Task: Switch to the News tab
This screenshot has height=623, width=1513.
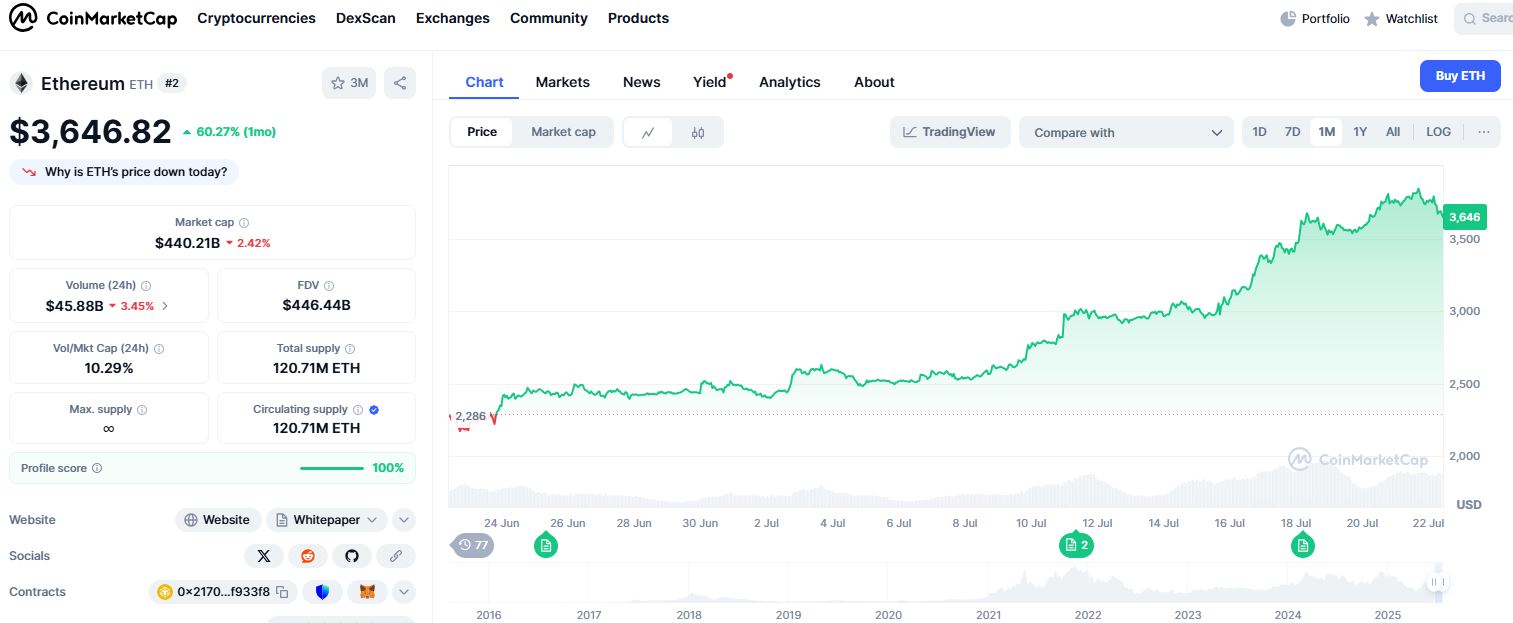Action: click(642, 82)
